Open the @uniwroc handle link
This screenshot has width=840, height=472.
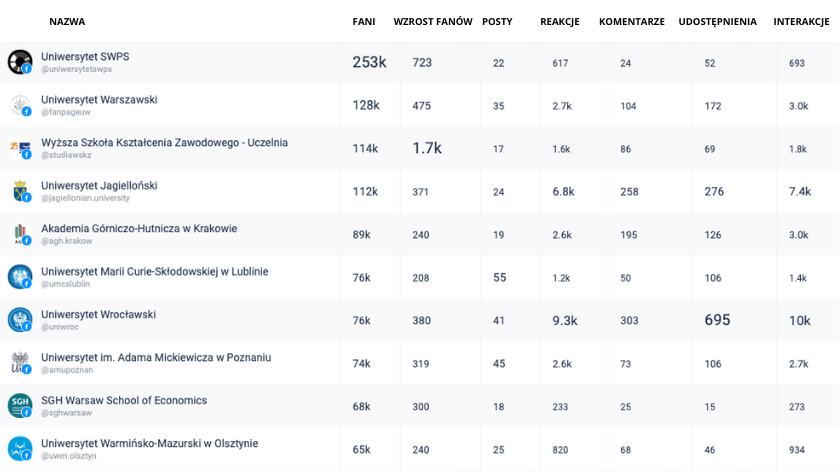click(60, 327)
